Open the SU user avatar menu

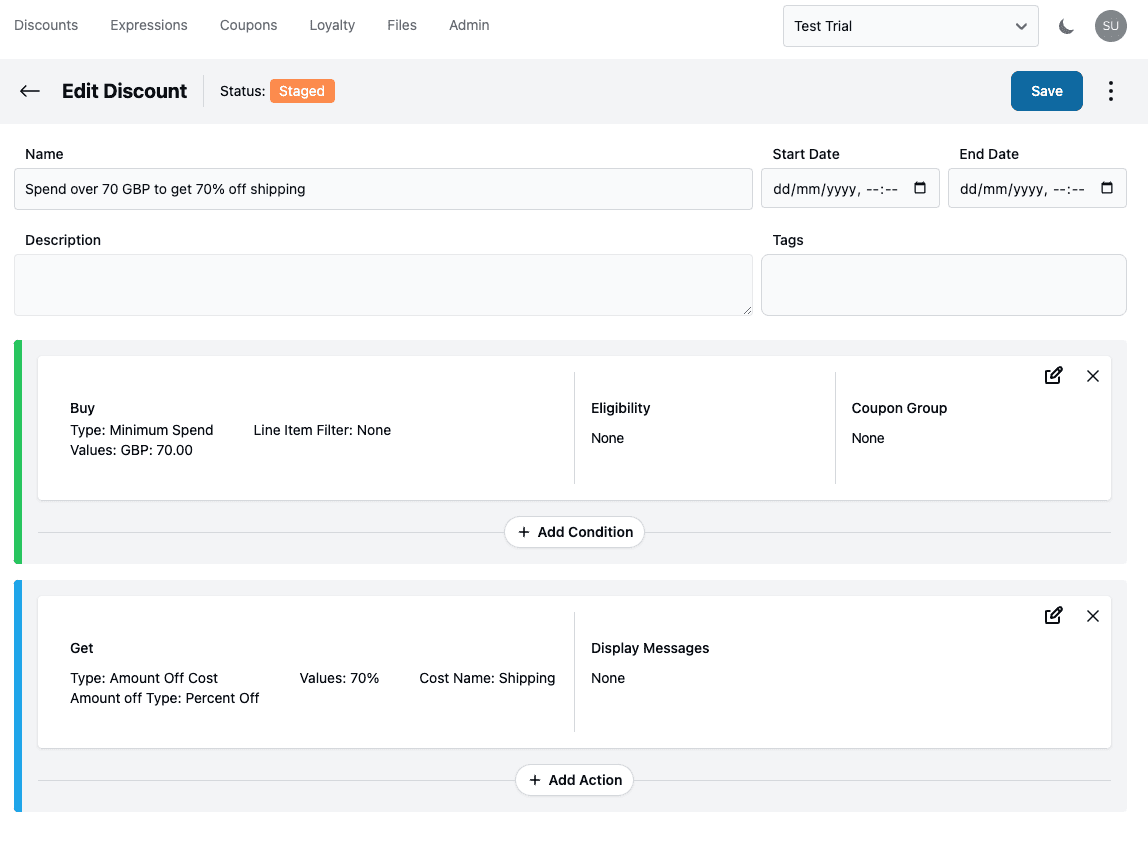click(x=1111, y=26)
